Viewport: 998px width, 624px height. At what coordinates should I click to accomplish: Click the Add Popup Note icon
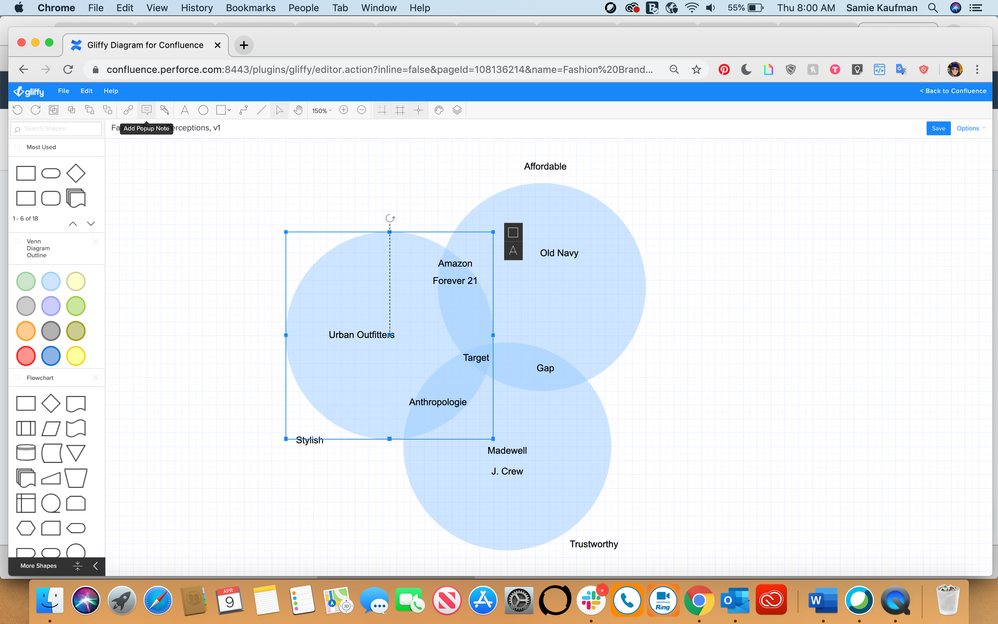tap(146, 110)
